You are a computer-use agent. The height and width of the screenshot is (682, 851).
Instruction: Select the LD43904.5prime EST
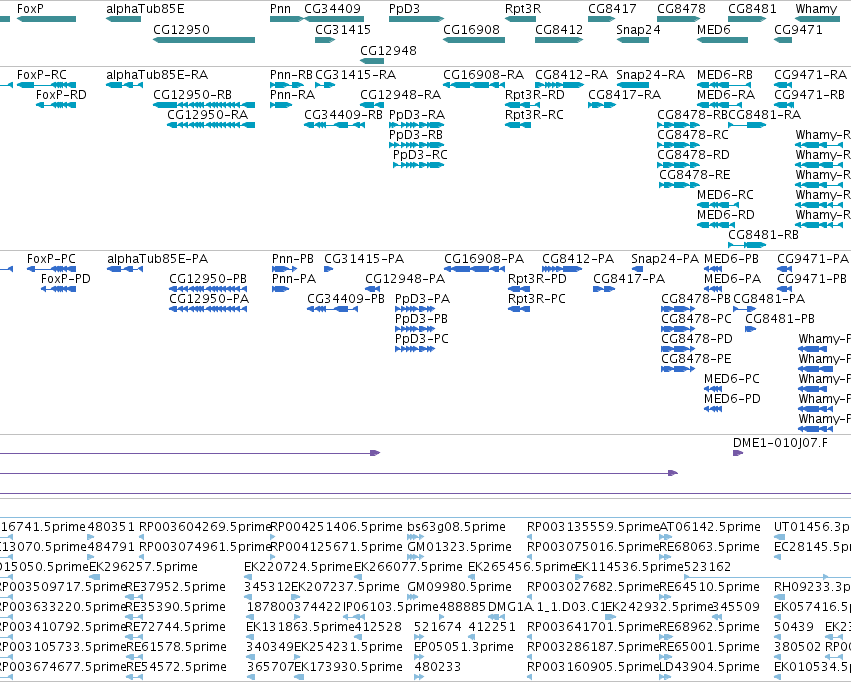point(666,677)
